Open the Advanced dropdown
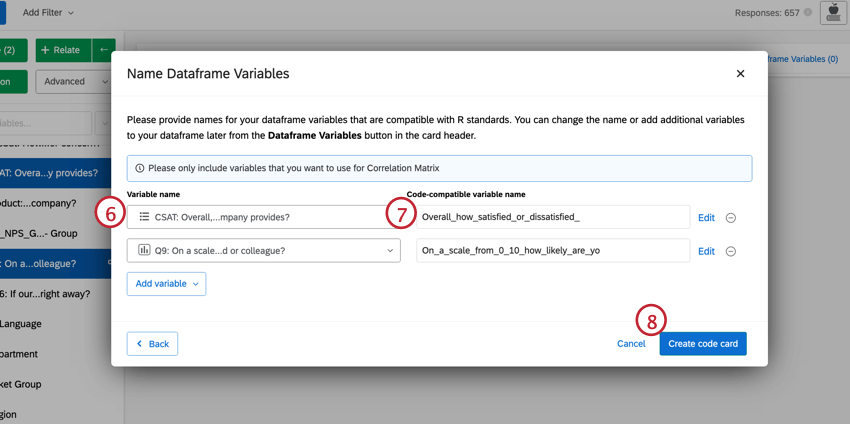The width and height of the screenshot is (850, 424). [x=72, y=81]
